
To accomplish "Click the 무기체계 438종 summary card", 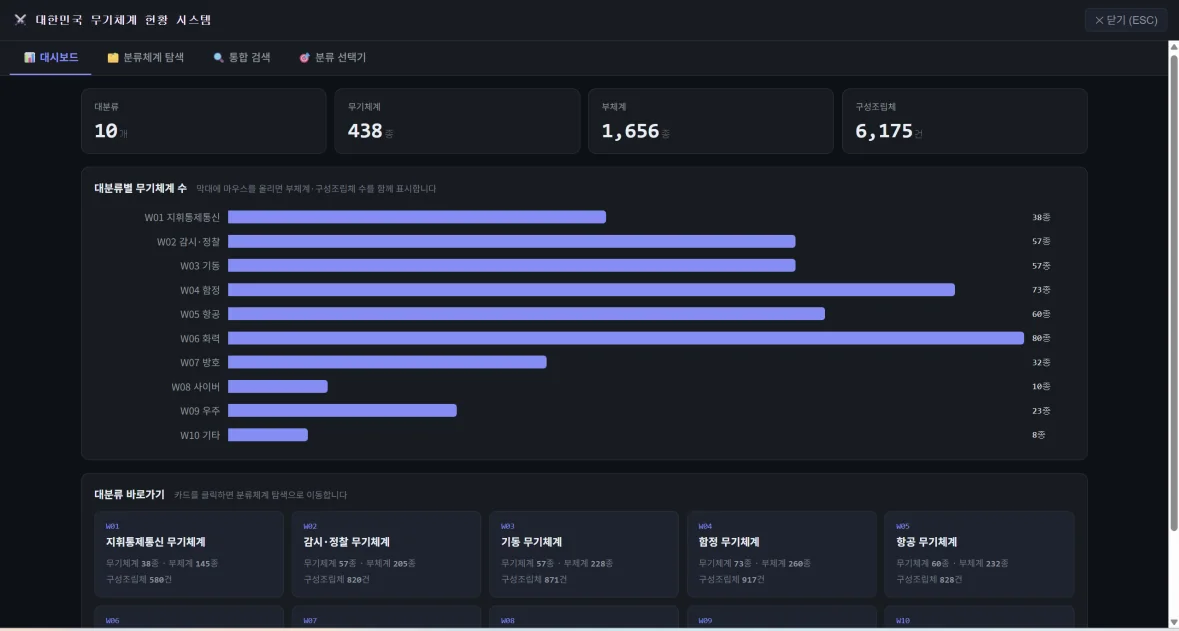I will [x=457, y=121].
